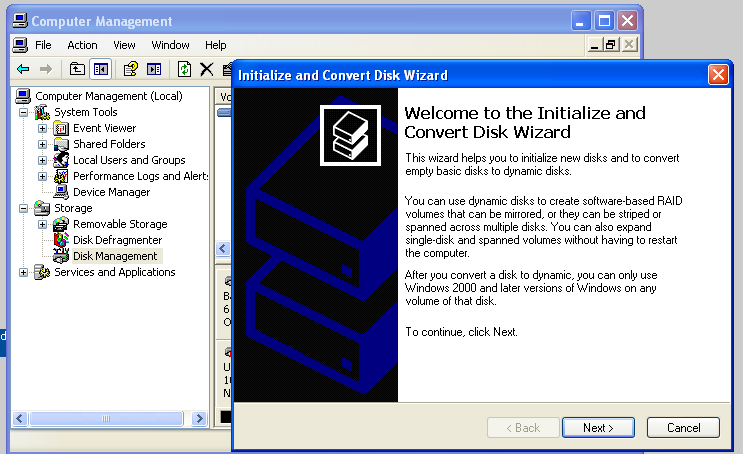
Task: Click Next in the wizard
Action: [x=598, y=428]
